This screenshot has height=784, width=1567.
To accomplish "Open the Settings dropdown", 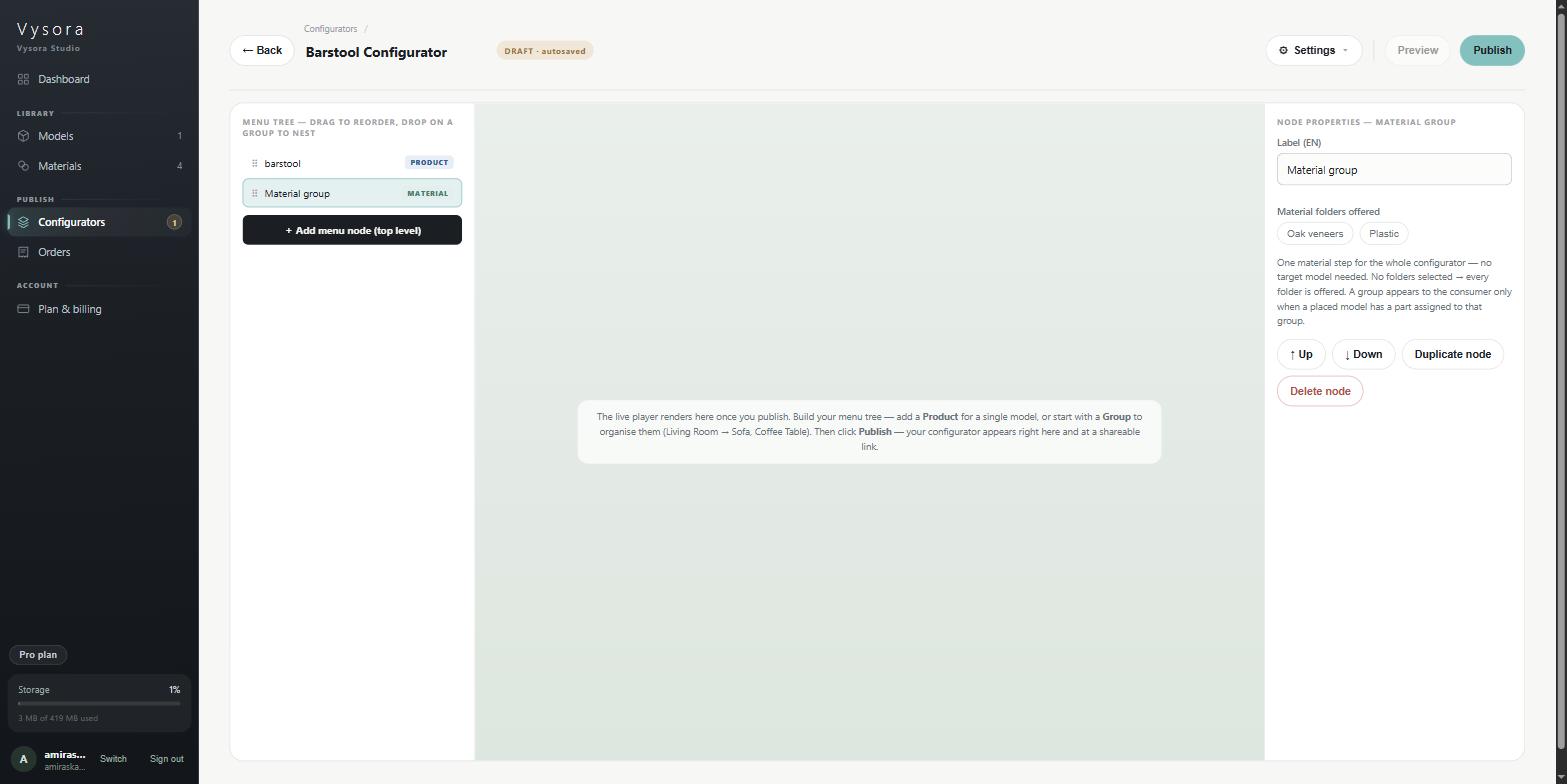I will [1314, 50].
